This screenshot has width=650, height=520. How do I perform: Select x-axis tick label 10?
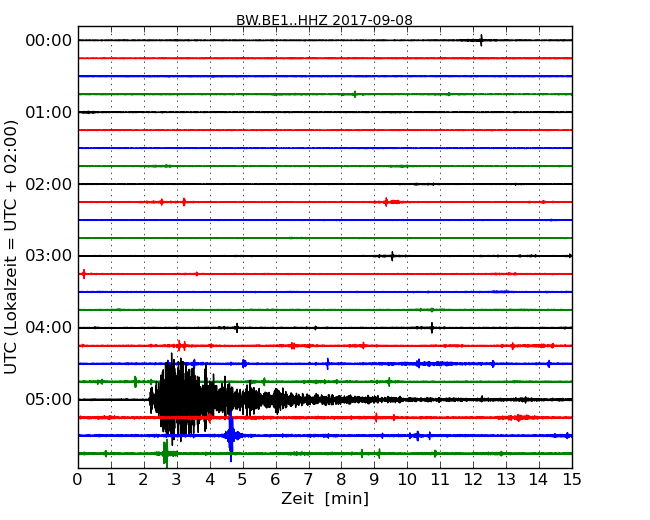407,479
